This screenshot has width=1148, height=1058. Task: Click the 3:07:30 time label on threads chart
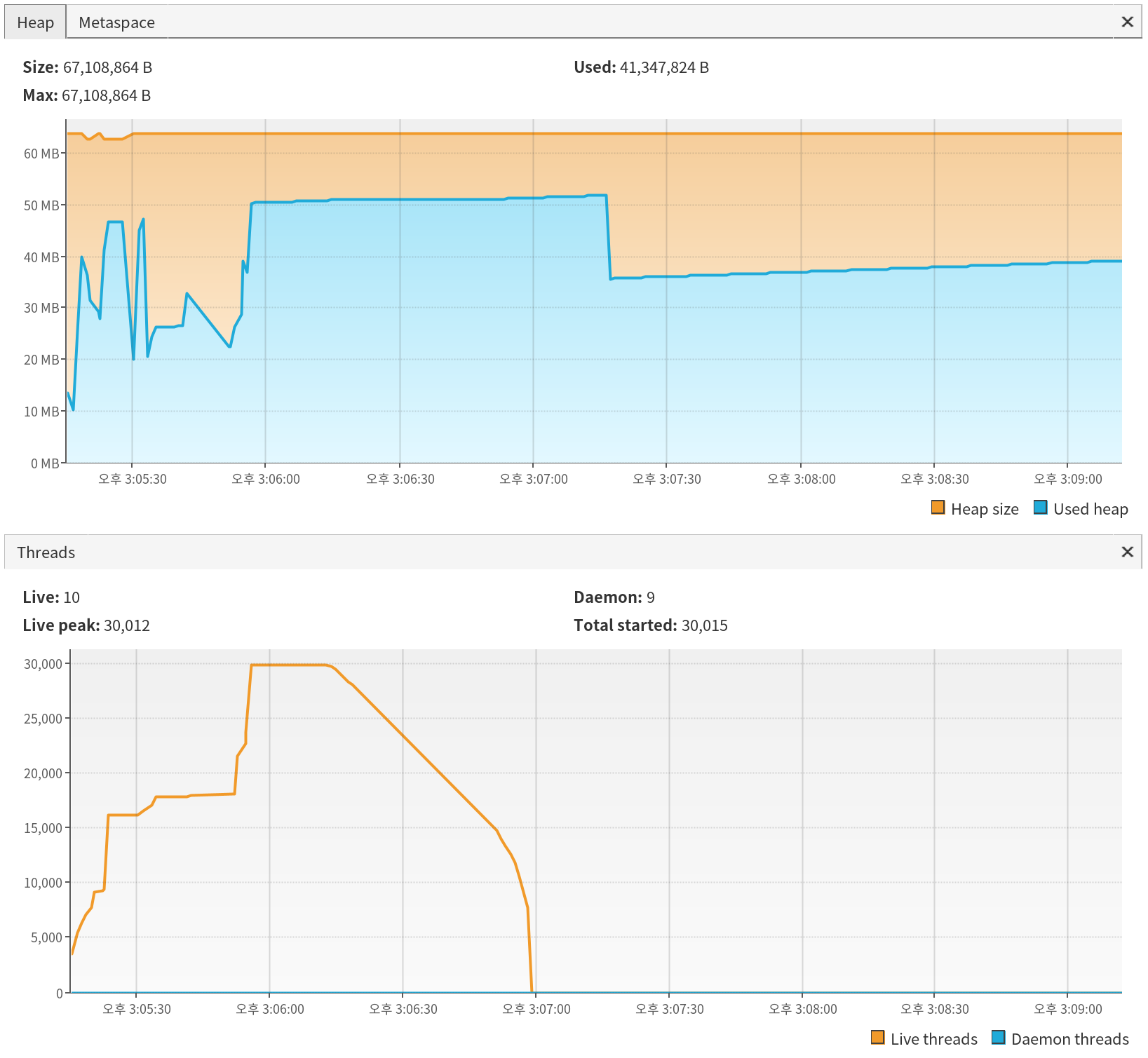click(670, 1009)
